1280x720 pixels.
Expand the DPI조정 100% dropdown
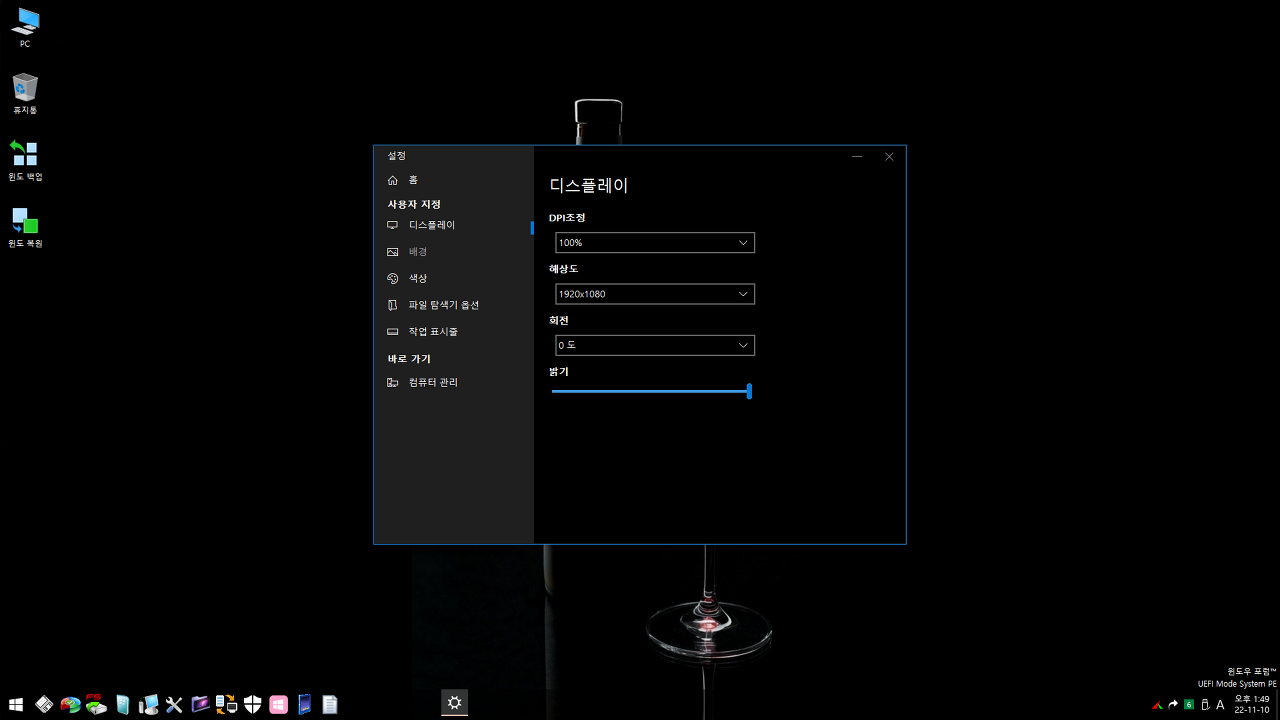coord(655,243)
